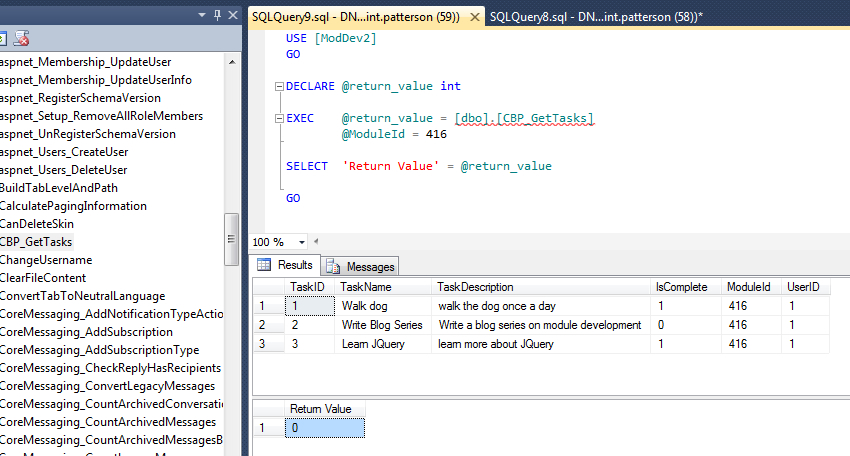Click the UserID column header

(x=806, y=287)
